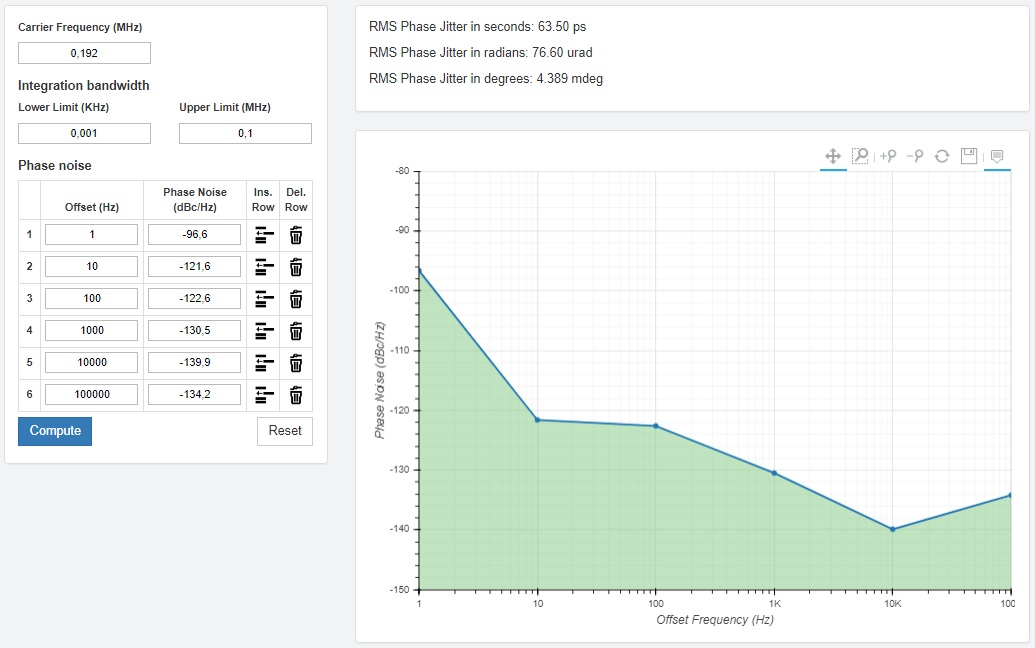
Task: Click insert row icon for row 1
Action: pyautogui.click(x=263, y=235)
